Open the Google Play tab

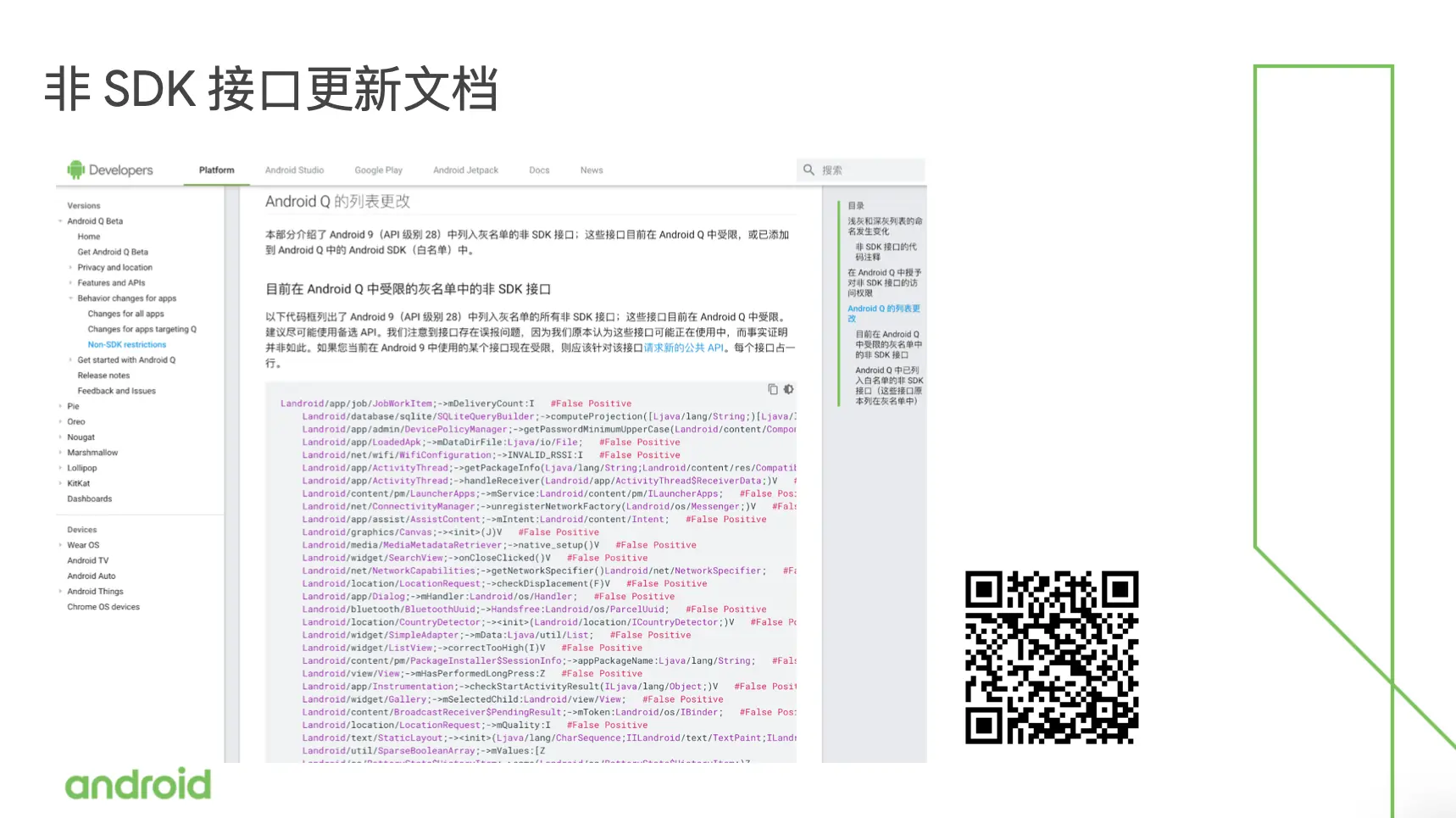click(378, 170)
